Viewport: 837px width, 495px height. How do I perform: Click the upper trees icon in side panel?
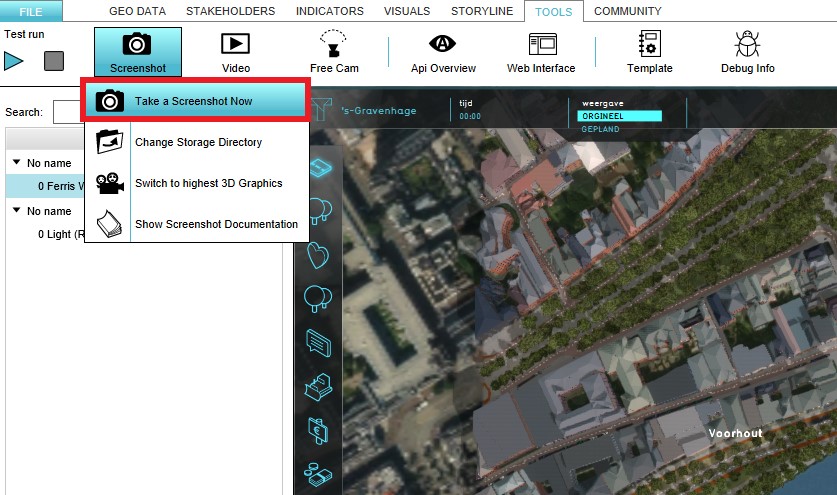click(319, 210)
